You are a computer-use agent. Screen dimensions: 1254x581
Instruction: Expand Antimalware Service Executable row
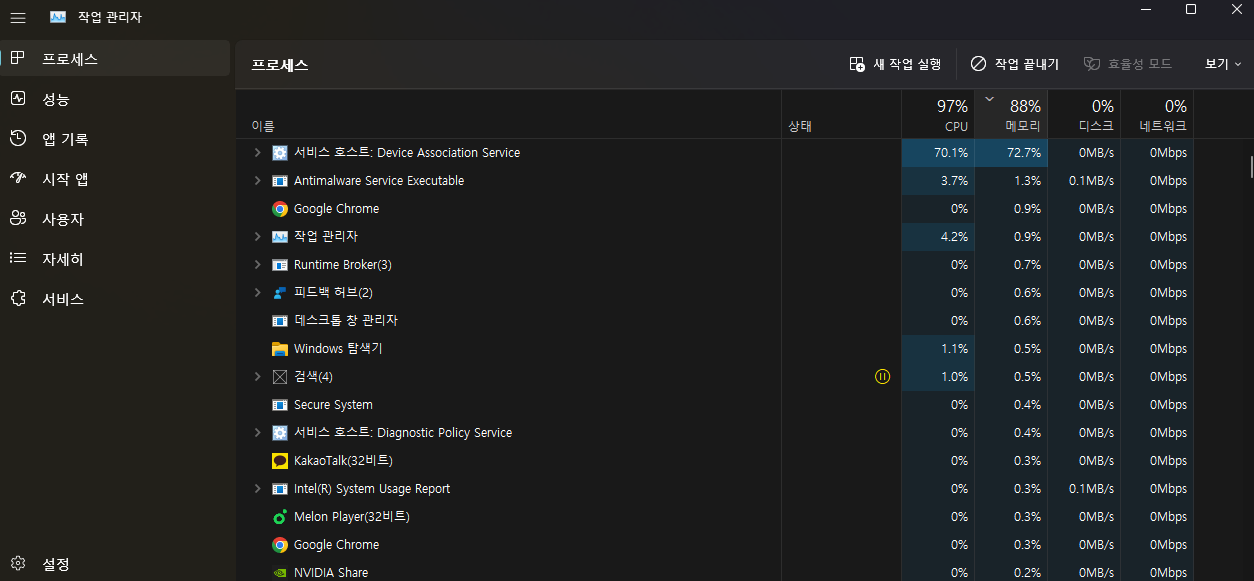(x=257, y=181)
